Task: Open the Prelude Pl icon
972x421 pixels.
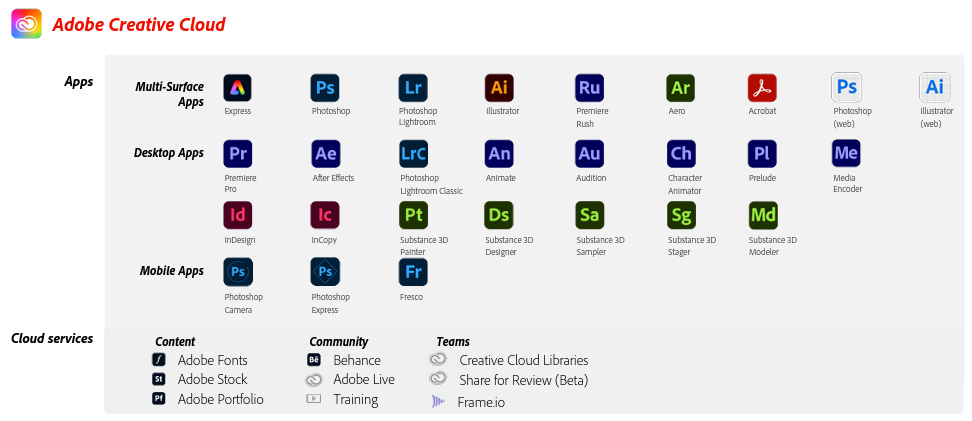Action: pyautogui.click(x=762, y=154)
